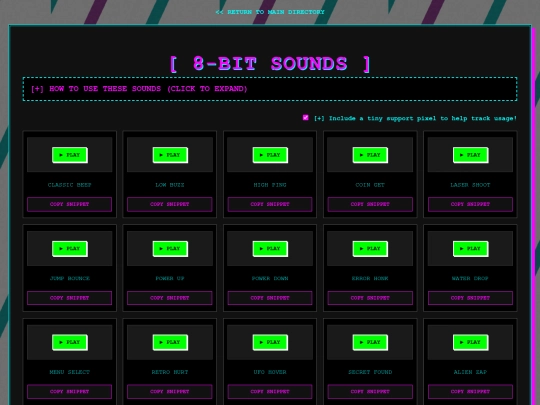Copy snippet for Retro Hurt
Screen dimensions: 540x405
[170, 392]
